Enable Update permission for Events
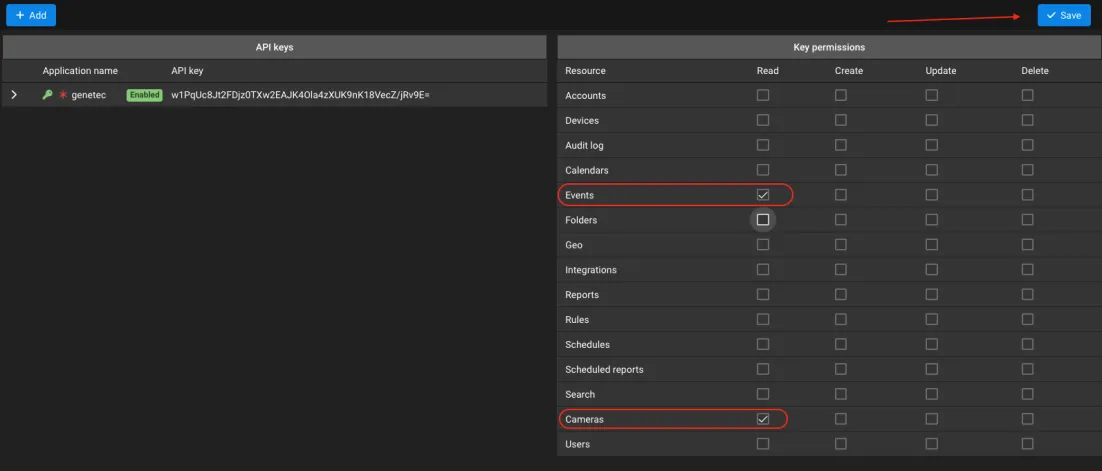 coord(931,195)
